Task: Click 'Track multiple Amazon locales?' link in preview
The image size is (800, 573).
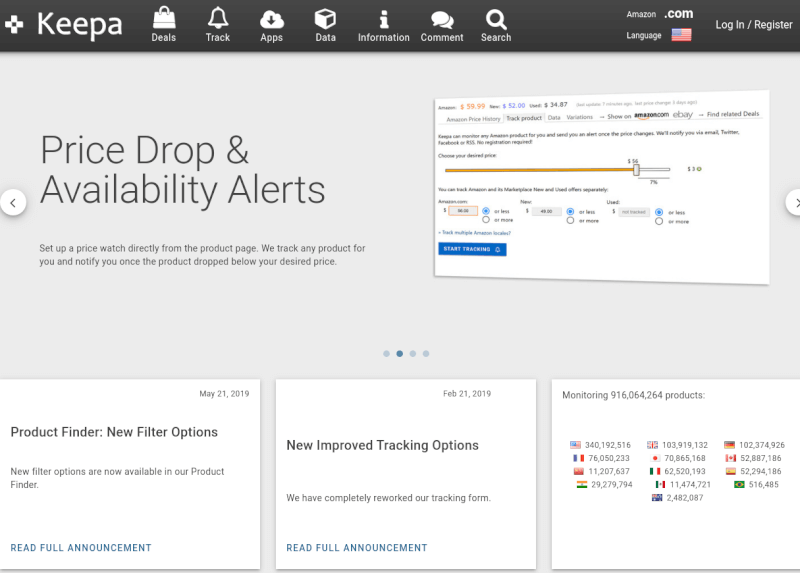Action: tap(474, 233)
